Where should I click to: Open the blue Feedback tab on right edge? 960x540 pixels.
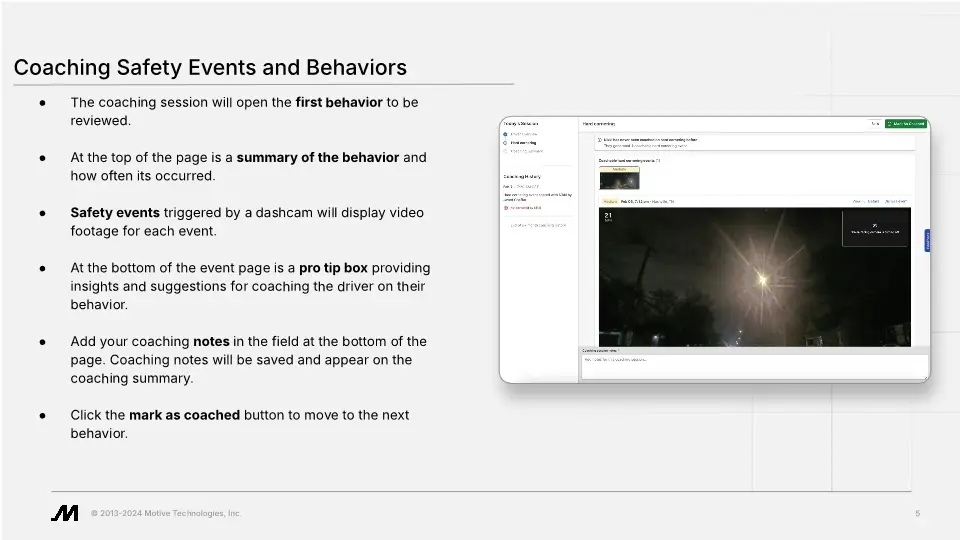(x=927, y=241)
